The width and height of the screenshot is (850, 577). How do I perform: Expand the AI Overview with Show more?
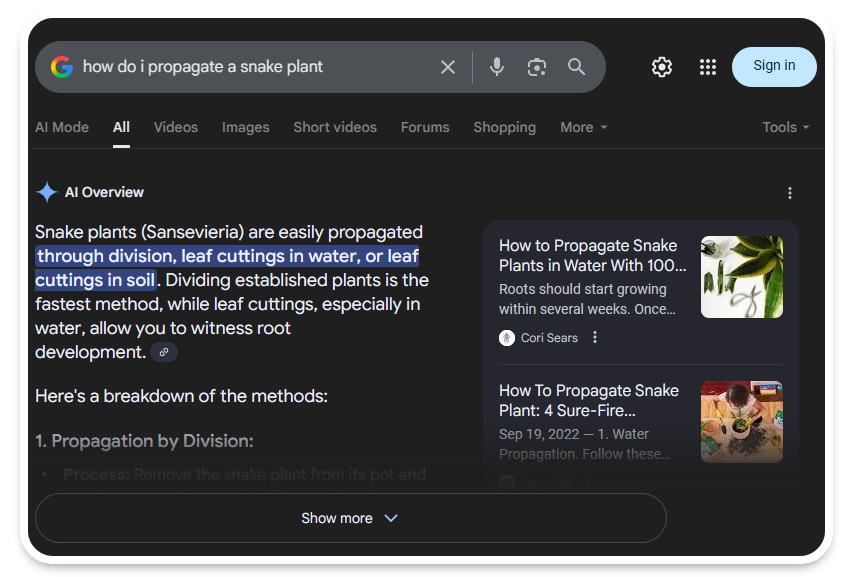[350, 518]
